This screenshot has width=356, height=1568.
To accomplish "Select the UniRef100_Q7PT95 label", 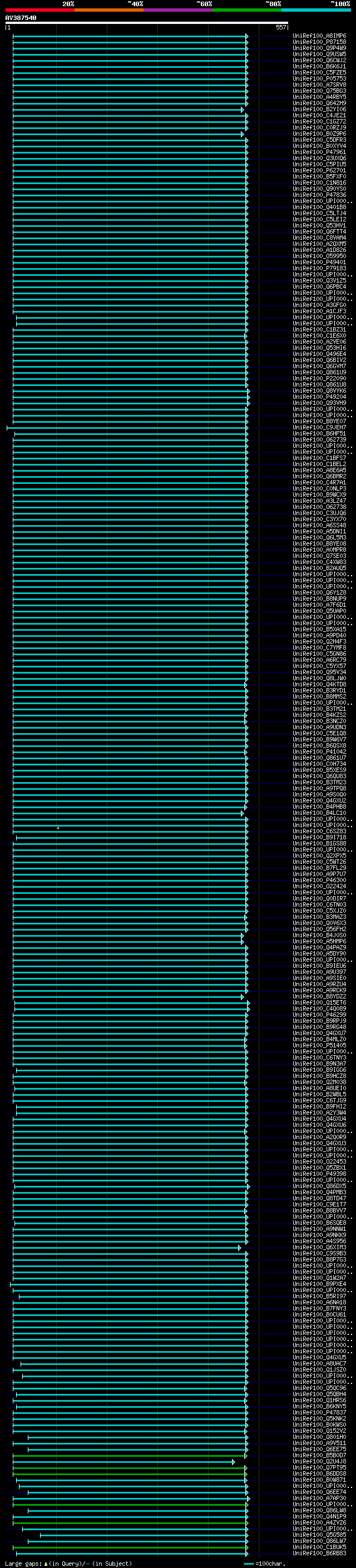I will (319, 1467).
